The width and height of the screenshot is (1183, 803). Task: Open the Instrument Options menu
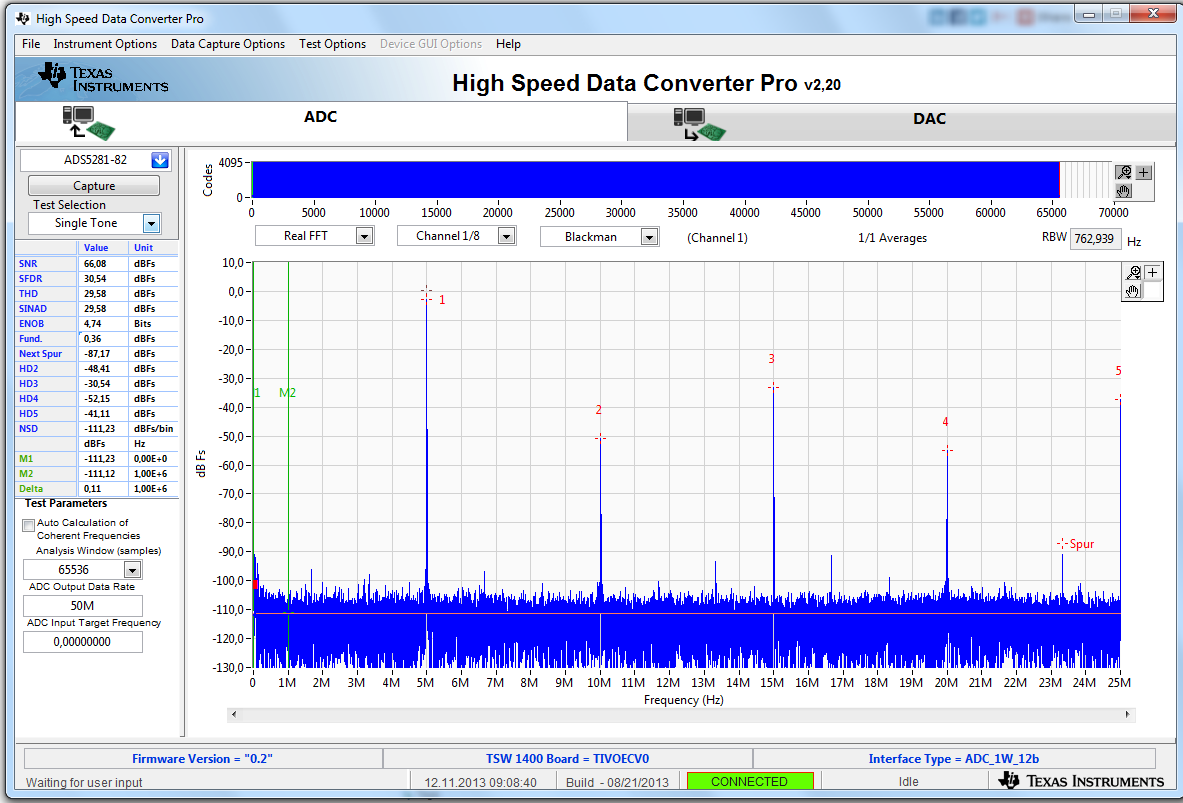click(105, 44)
